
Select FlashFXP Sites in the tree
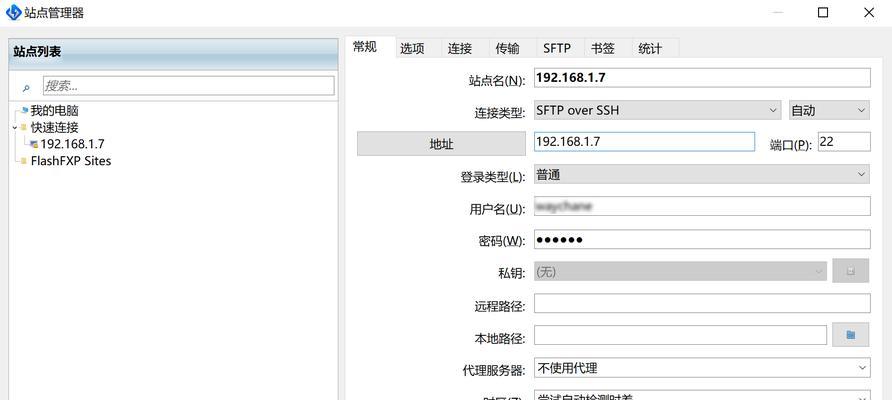pos(71,161)
